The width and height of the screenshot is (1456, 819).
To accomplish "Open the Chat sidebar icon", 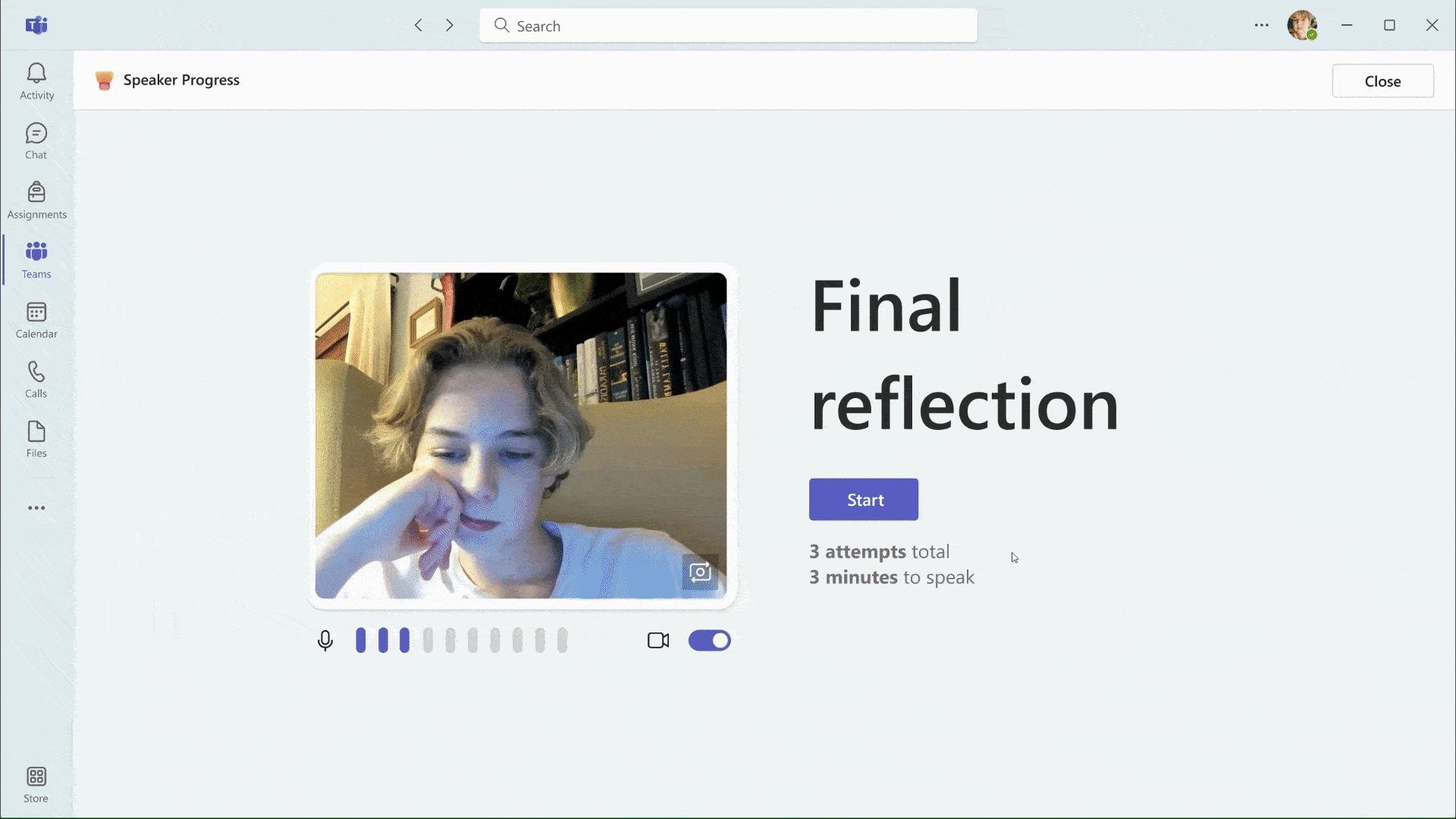I will [36, 141].
